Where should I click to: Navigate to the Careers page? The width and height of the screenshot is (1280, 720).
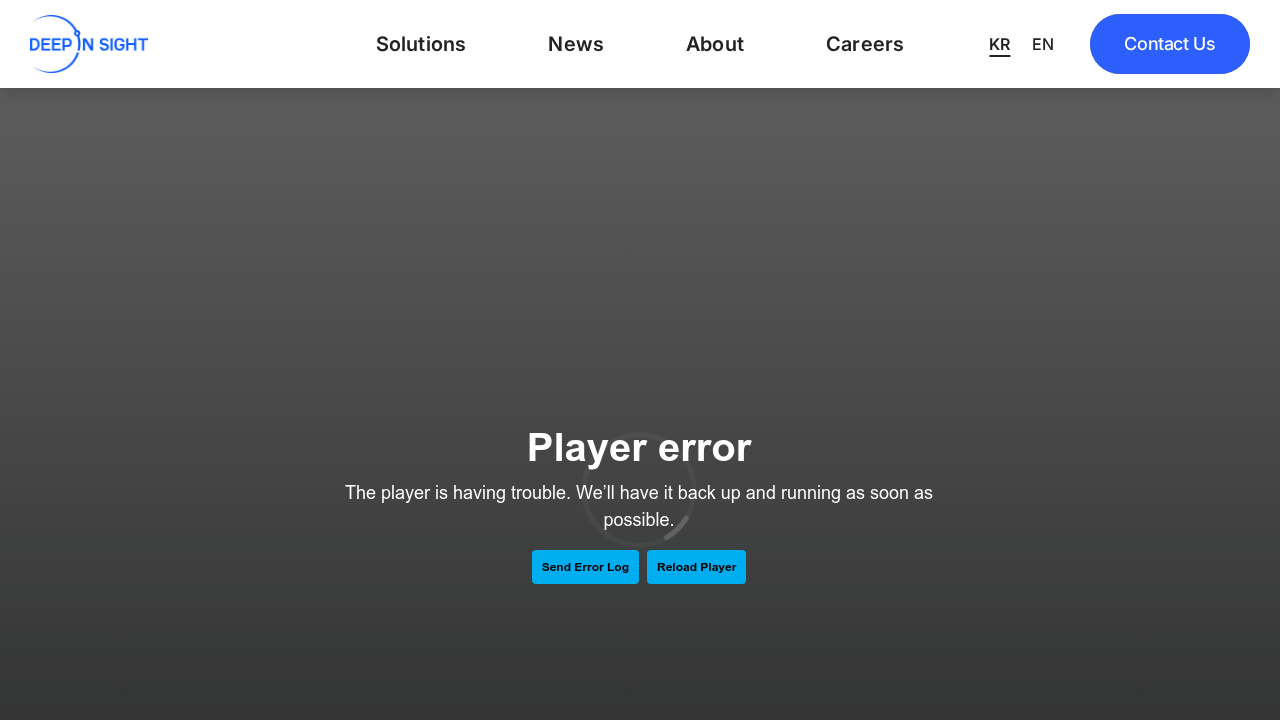tap(864, 44)
